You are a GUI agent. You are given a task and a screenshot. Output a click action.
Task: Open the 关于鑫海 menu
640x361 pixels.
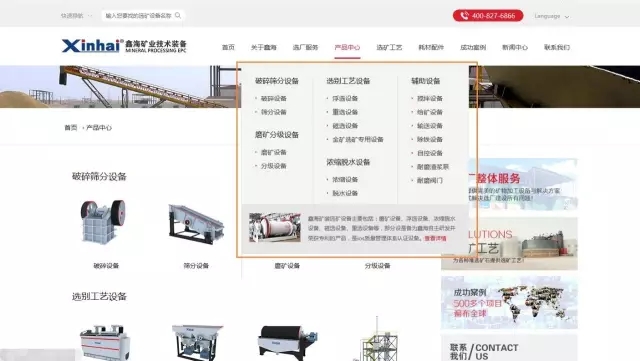pyautogui.click(x=264, y=47)
